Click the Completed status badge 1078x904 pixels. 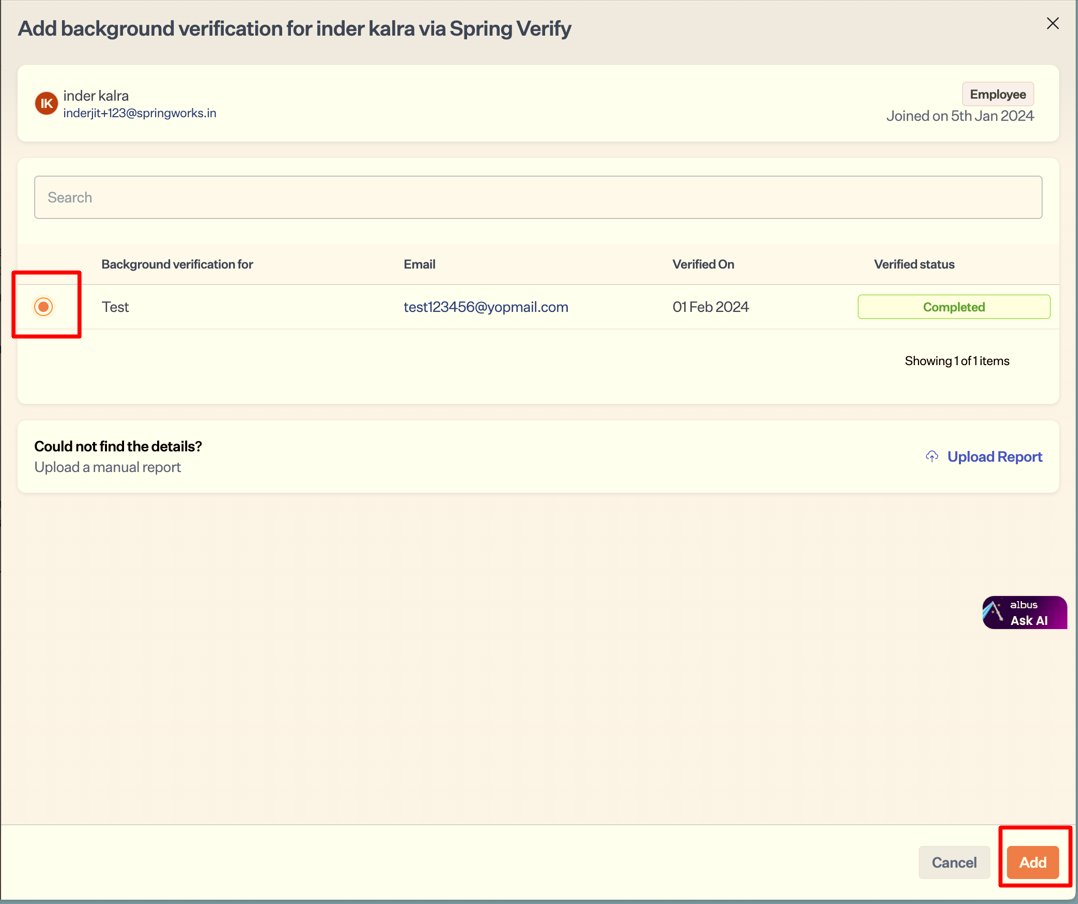point(953,307)
